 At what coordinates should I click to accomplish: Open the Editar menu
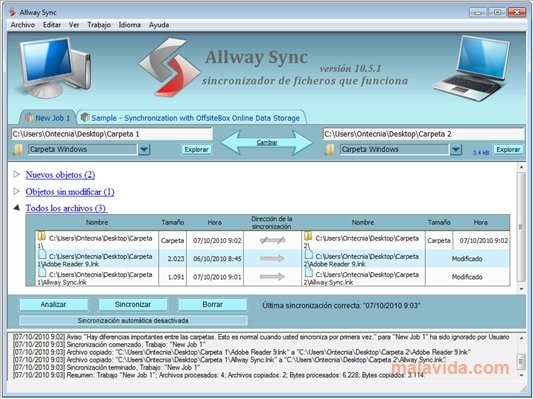(52, 25)
